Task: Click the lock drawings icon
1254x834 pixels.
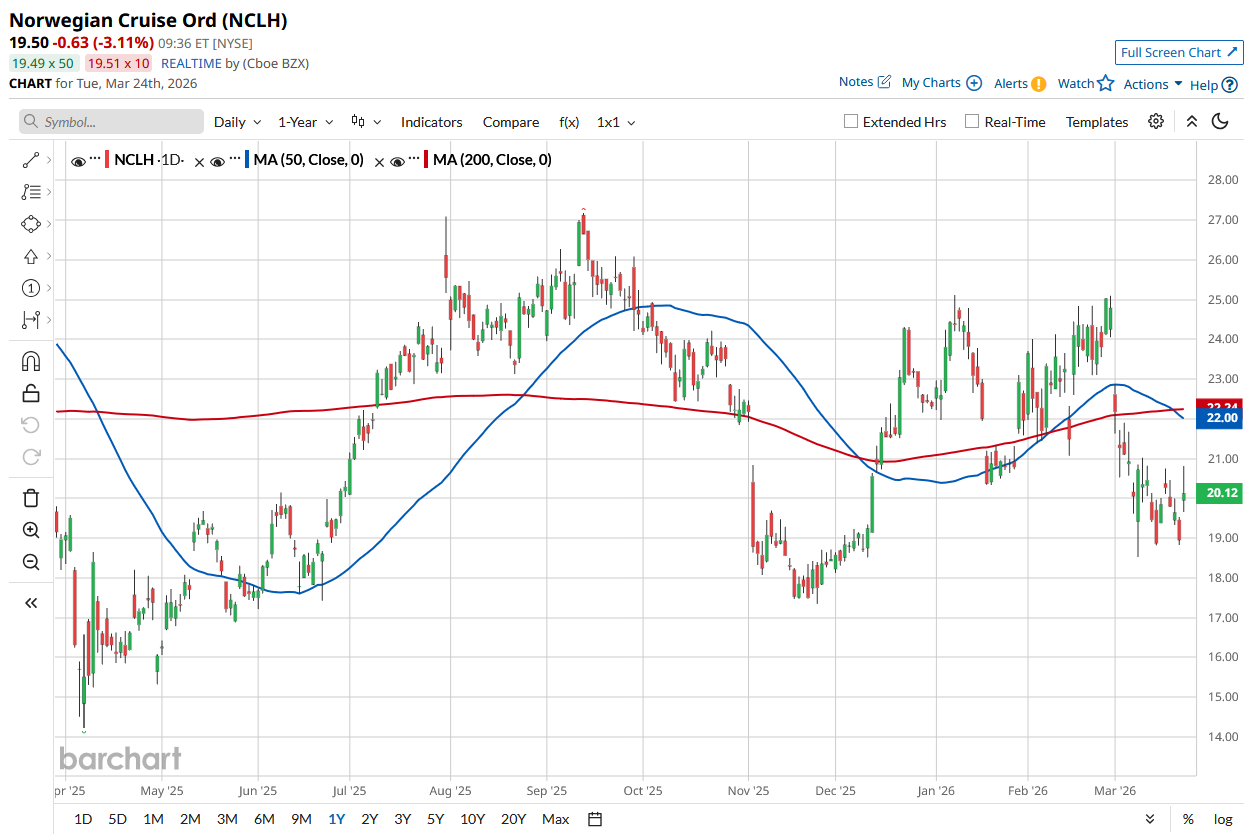Action: (31, 393)
